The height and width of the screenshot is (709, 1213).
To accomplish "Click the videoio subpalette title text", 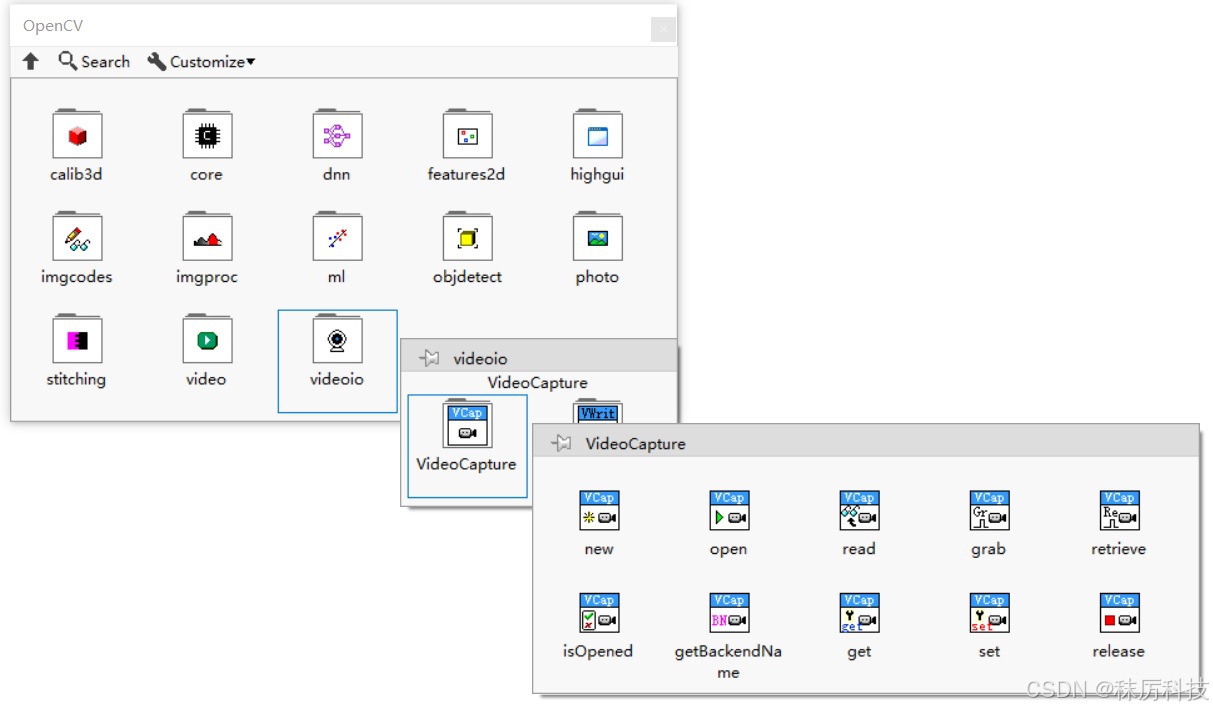I will click(481, 358).
